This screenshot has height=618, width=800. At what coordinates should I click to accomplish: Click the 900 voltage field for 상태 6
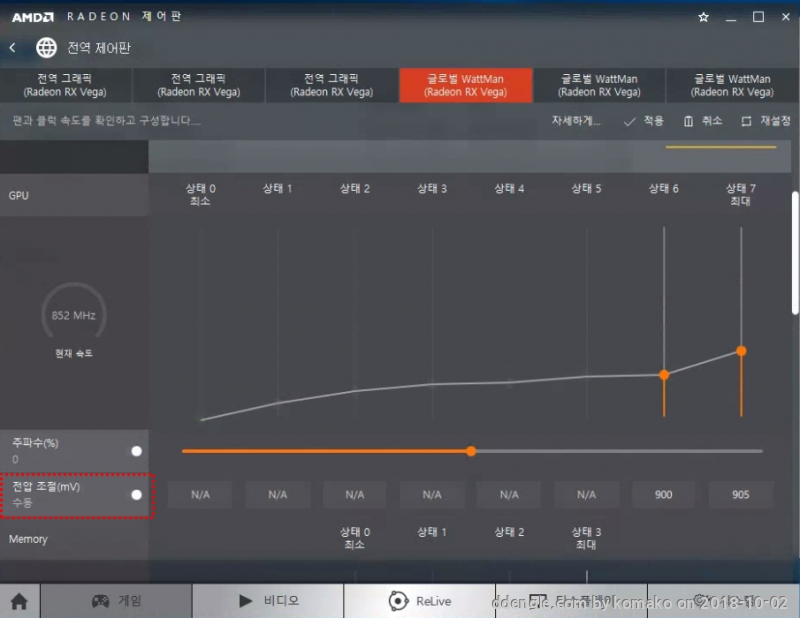(663, 495)
